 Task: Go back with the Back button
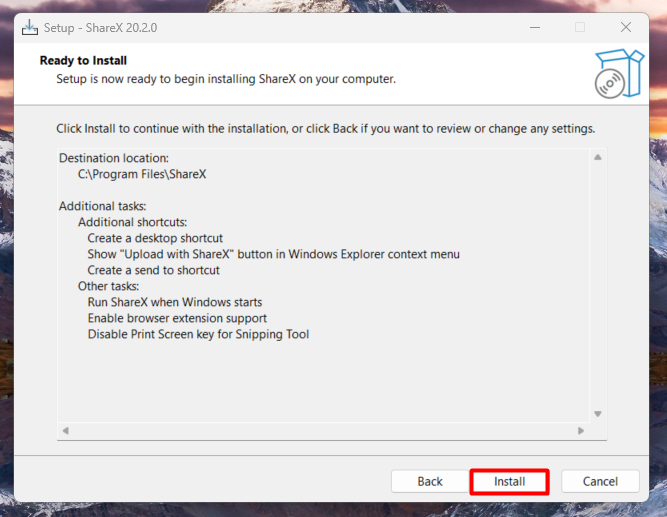(x=430, y=481)
